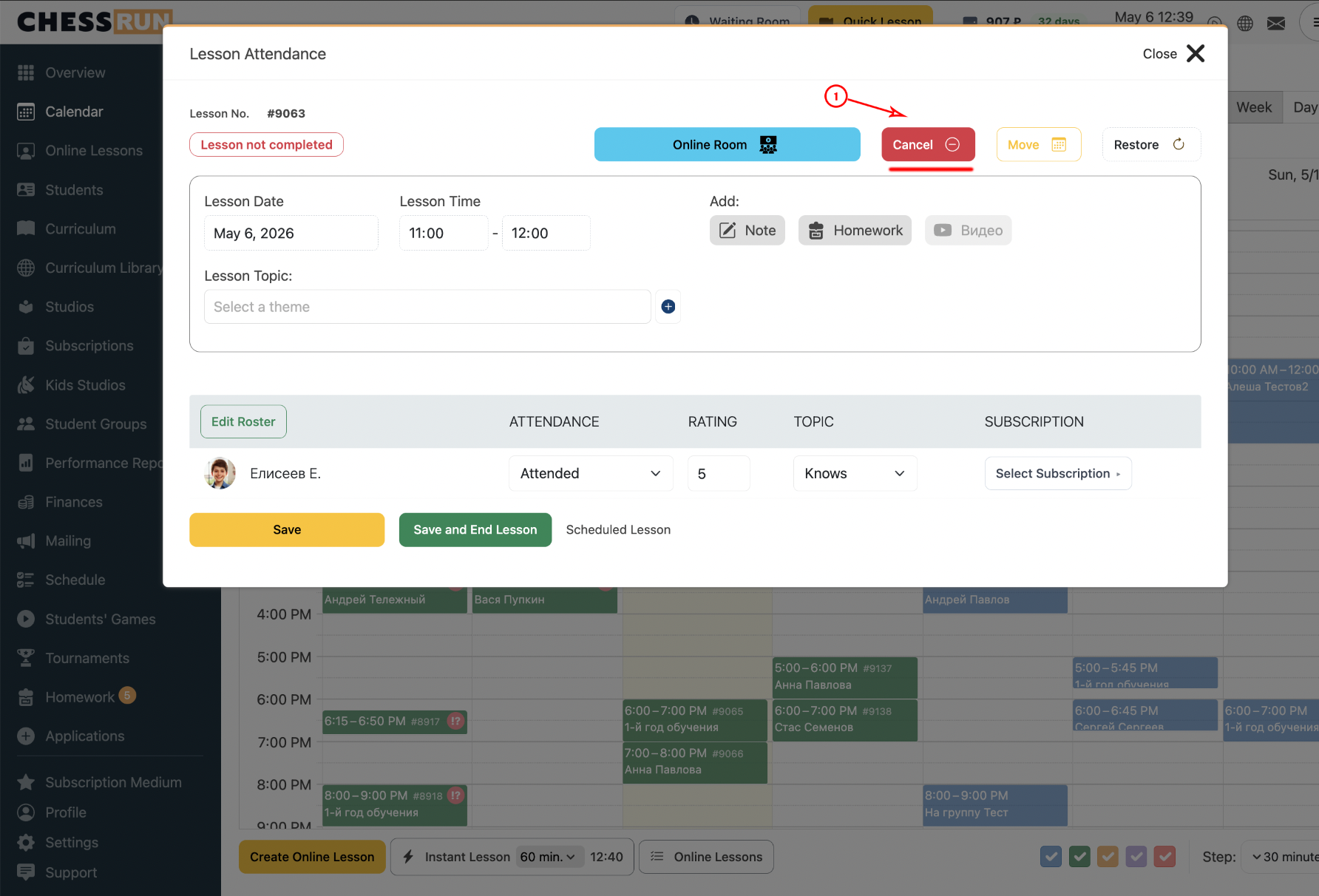Click the yellow Save button
The image size is (1319, 896).
(x=287, y=530)
